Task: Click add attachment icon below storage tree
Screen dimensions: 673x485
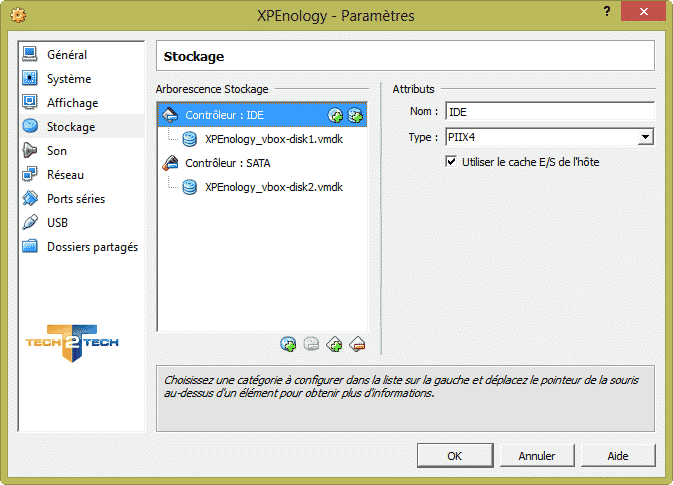Action: [288, 344]
